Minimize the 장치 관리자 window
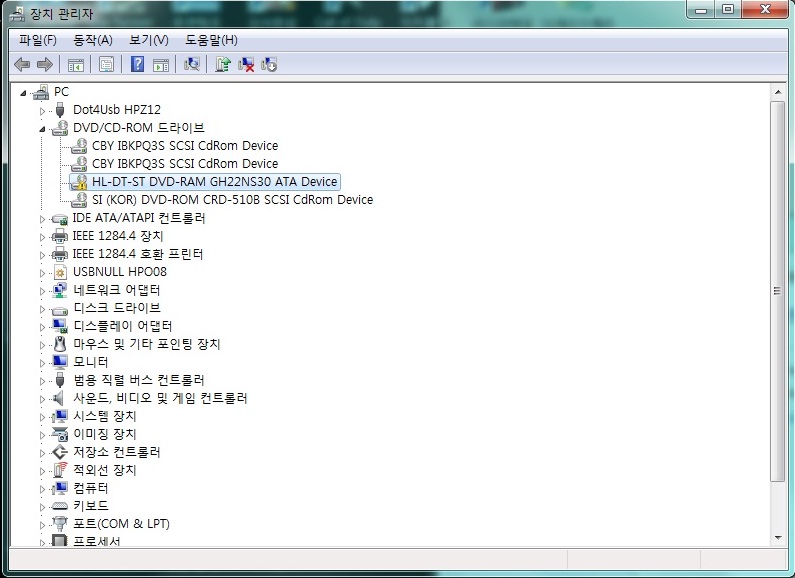This screenshot has height=578, width=795. coord(702,10)
